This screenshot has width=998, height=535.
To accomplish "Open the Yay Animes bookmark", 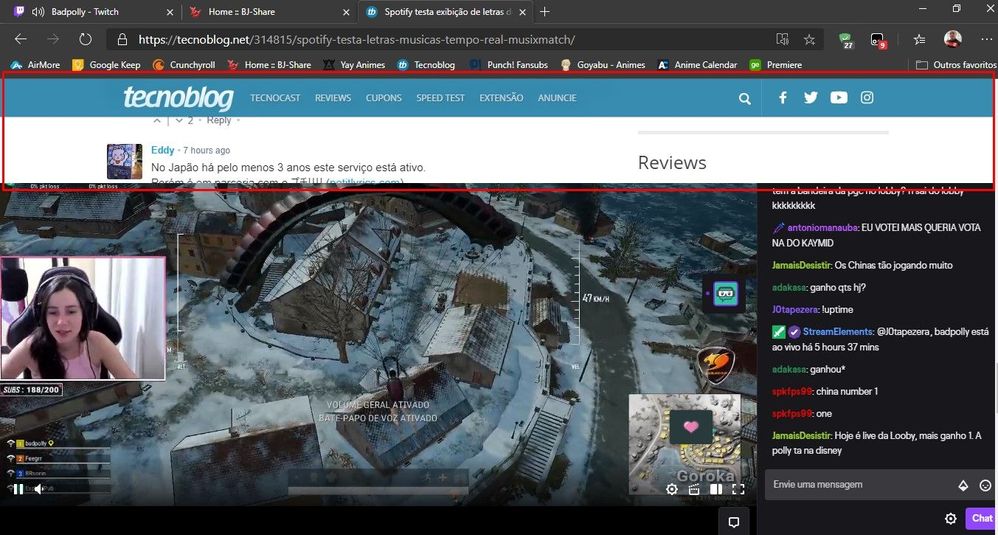I will click(x=355, y=65).
